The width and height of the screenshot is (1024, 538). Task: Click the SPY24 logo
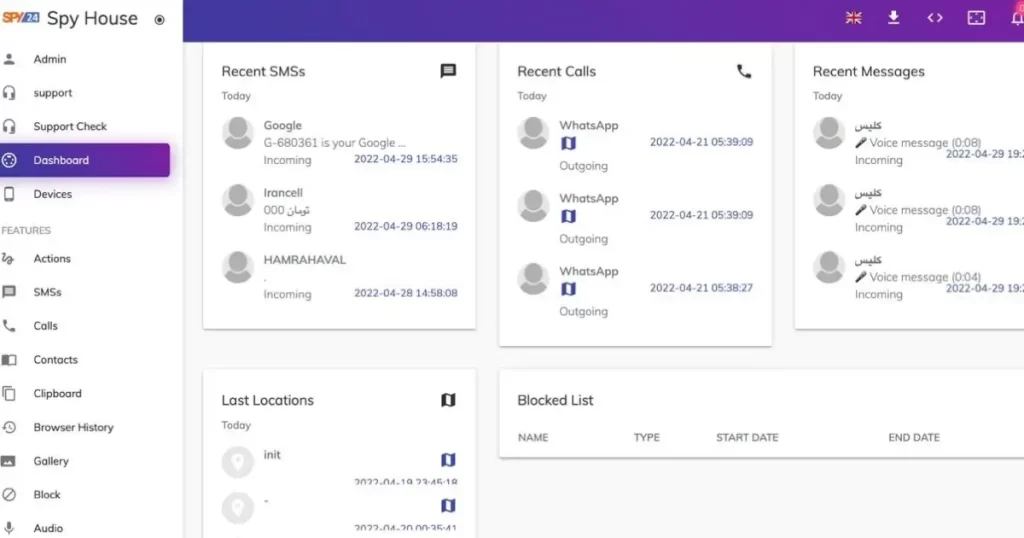point(20,18)
